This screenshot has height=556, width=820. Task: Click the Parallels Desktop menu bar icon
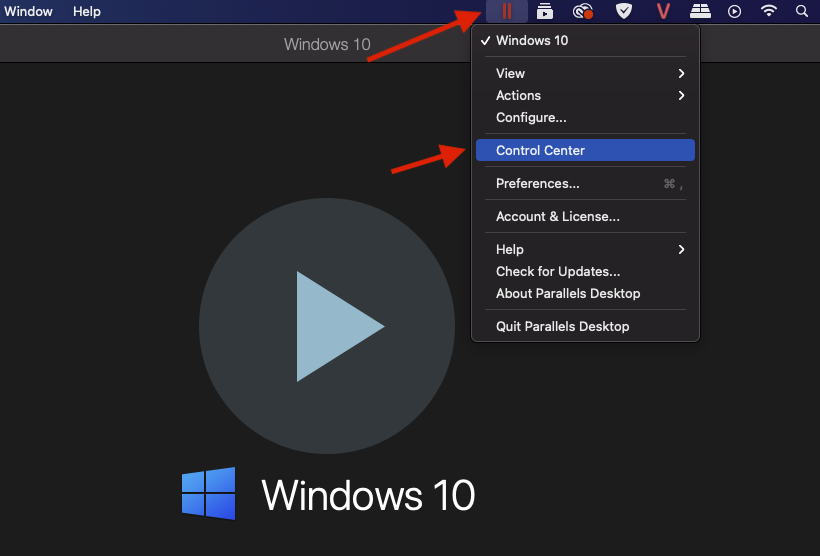pos(507,11)
